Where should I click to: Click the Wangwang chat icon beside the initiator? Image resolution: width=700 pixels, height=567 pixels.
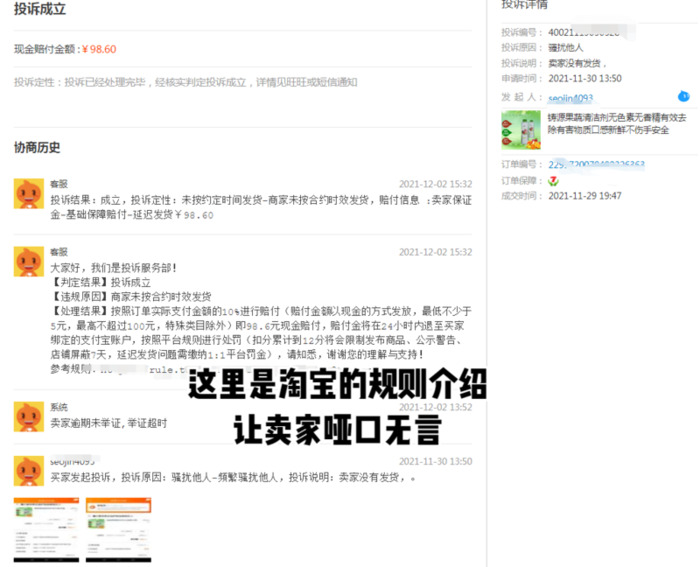click(x=683, y=96)
